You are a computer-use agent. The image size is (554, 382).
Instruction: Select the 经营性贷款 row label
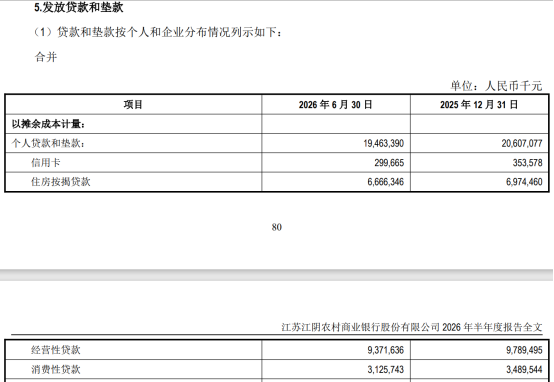click(x=56, y=350)
